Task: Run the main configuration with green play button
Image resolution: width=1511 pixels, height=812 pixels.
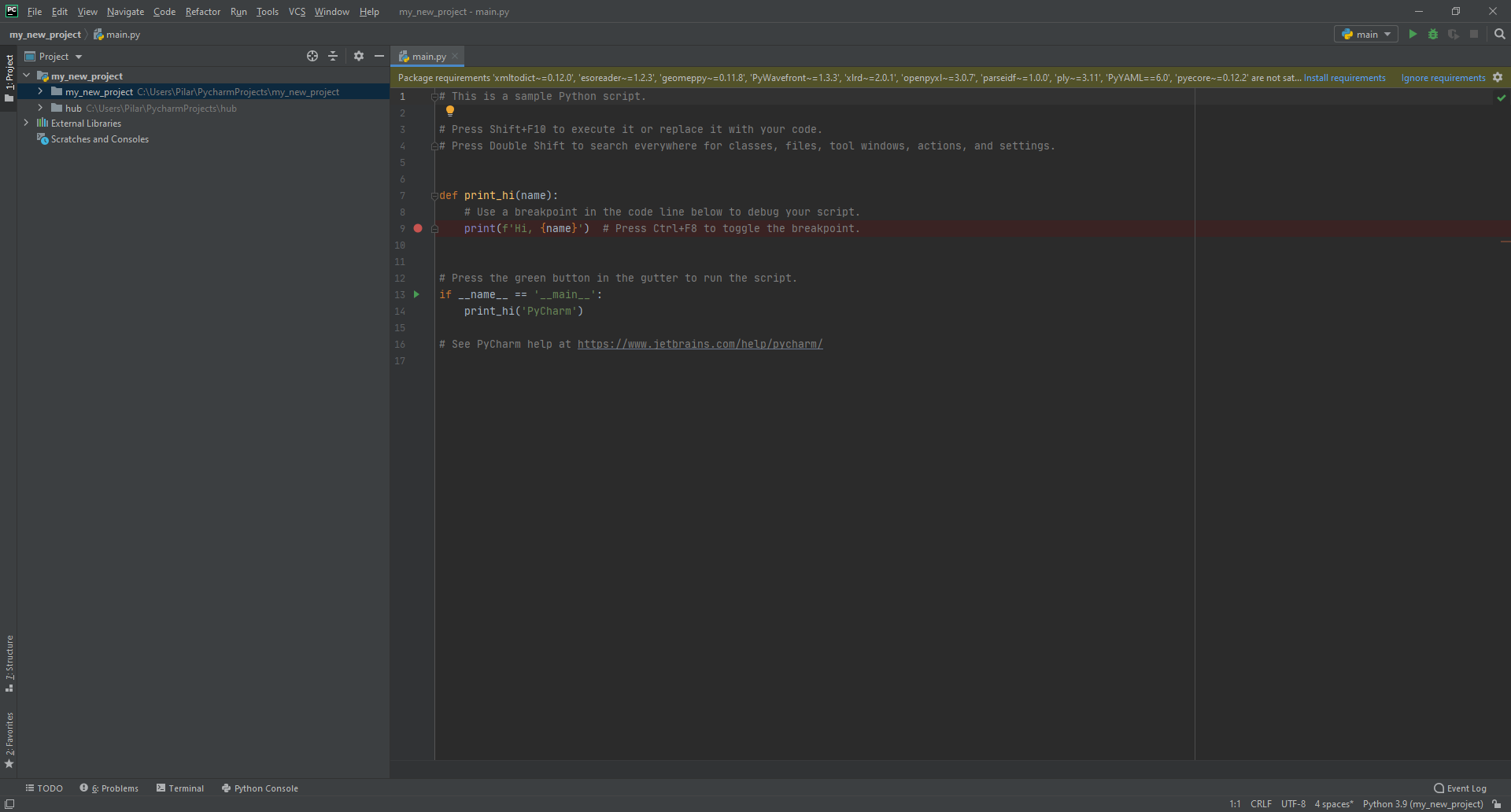Action: pyautogui.click(x=1413, y=34)
